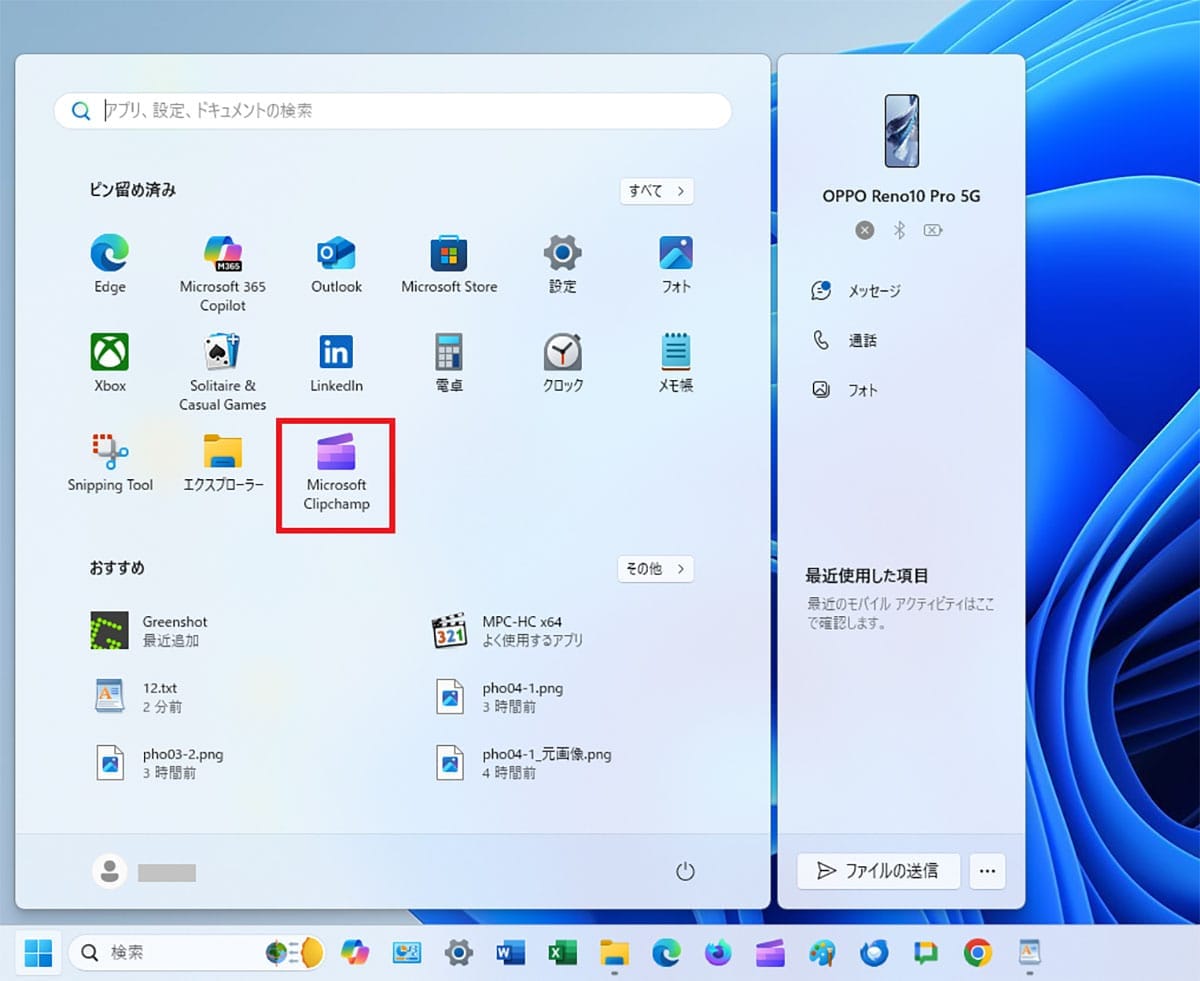Open Microsoft Store pinned app
1200x981 pixels.
(449, 265)
